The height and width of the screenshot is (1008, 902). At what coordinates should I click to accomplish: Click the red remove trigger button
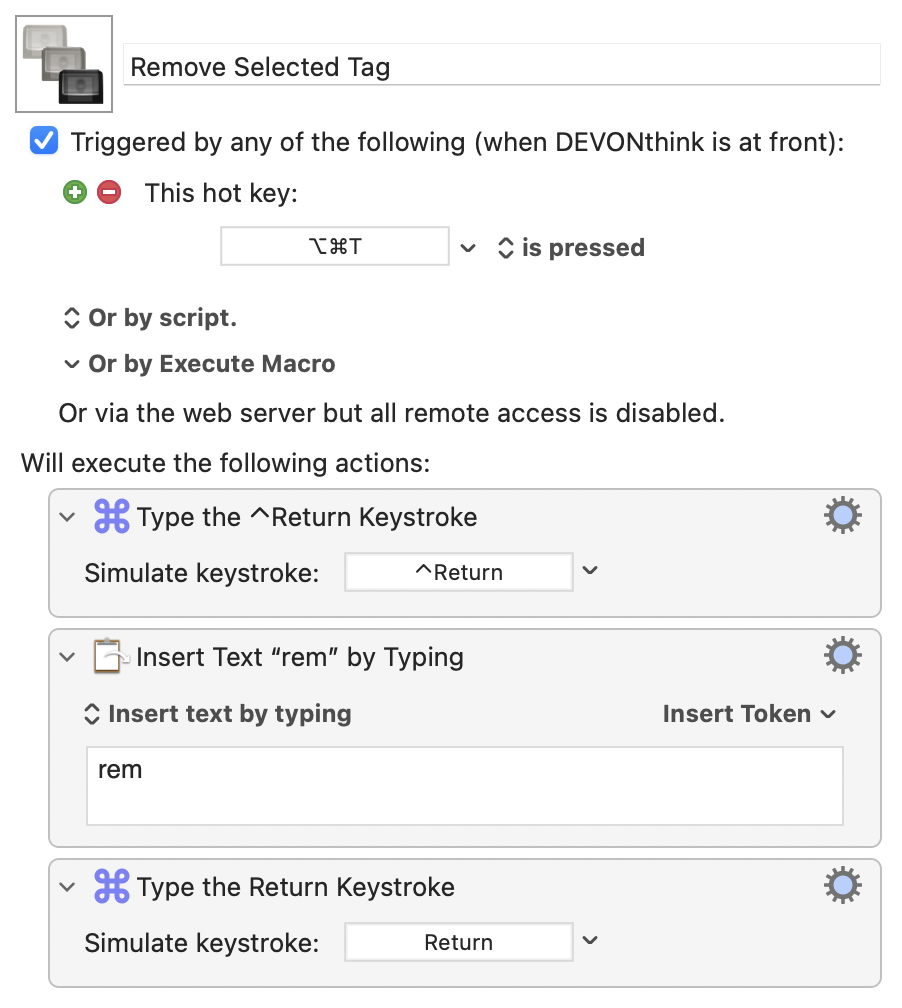click(x=109, y=193)
